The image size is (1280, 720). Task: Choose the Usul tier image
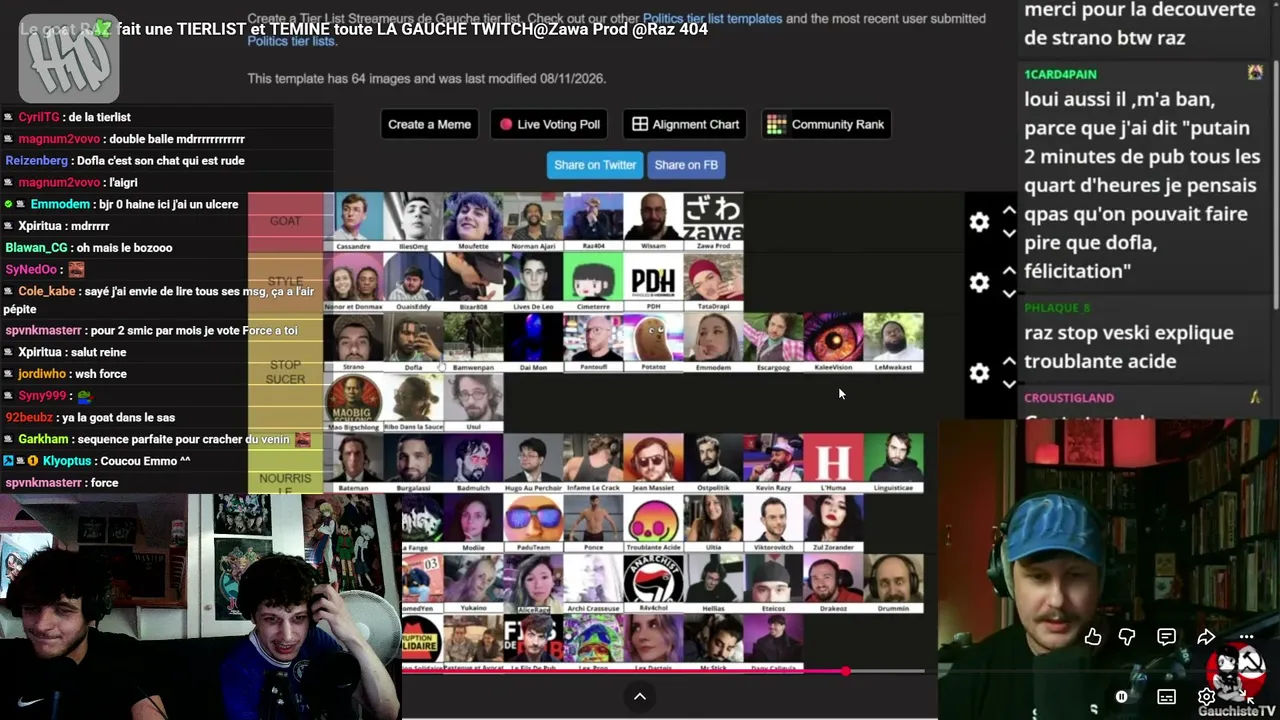(x=473, y=402)
